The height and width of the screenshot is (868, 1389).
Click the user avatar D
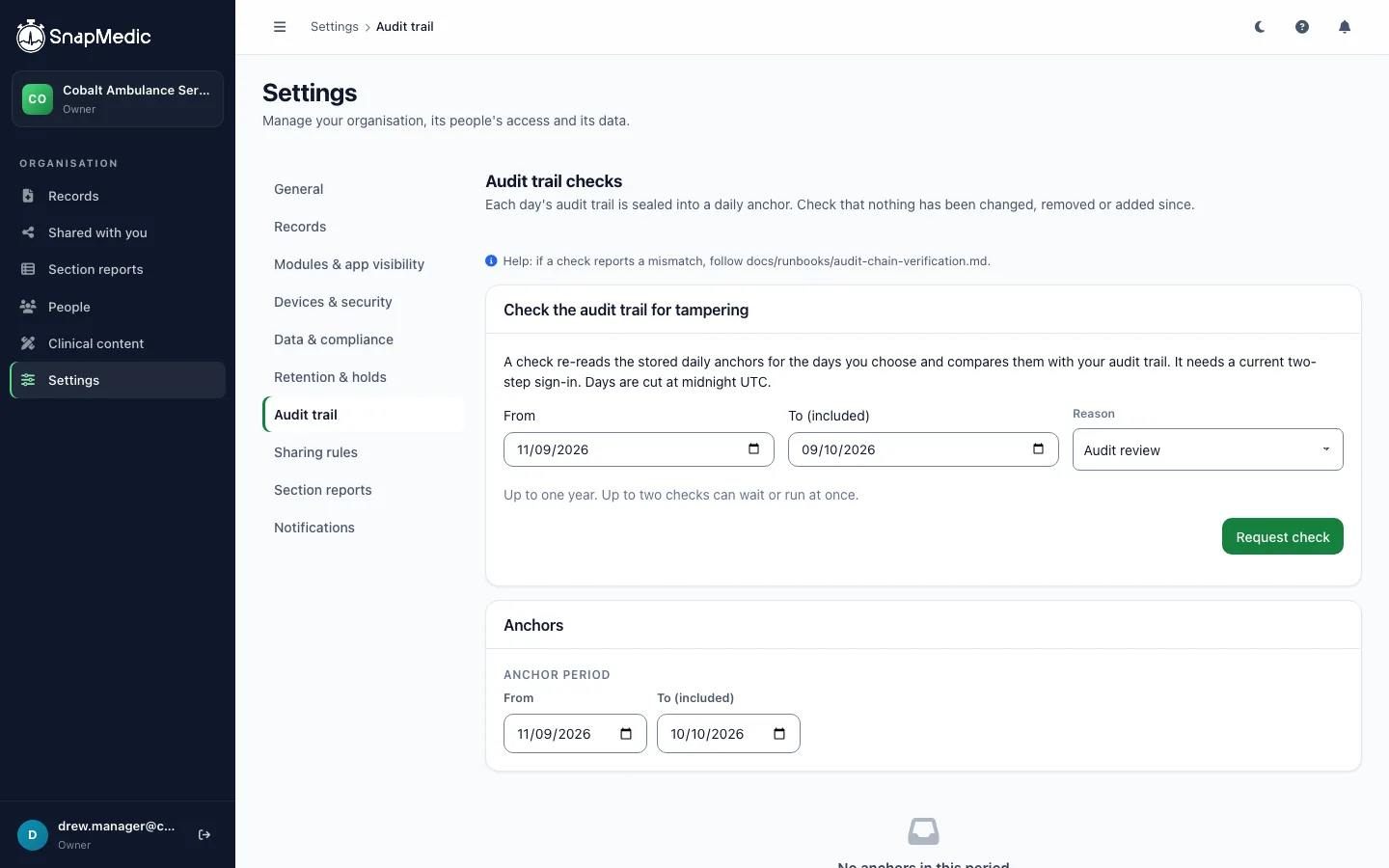(x=33, y=835)
